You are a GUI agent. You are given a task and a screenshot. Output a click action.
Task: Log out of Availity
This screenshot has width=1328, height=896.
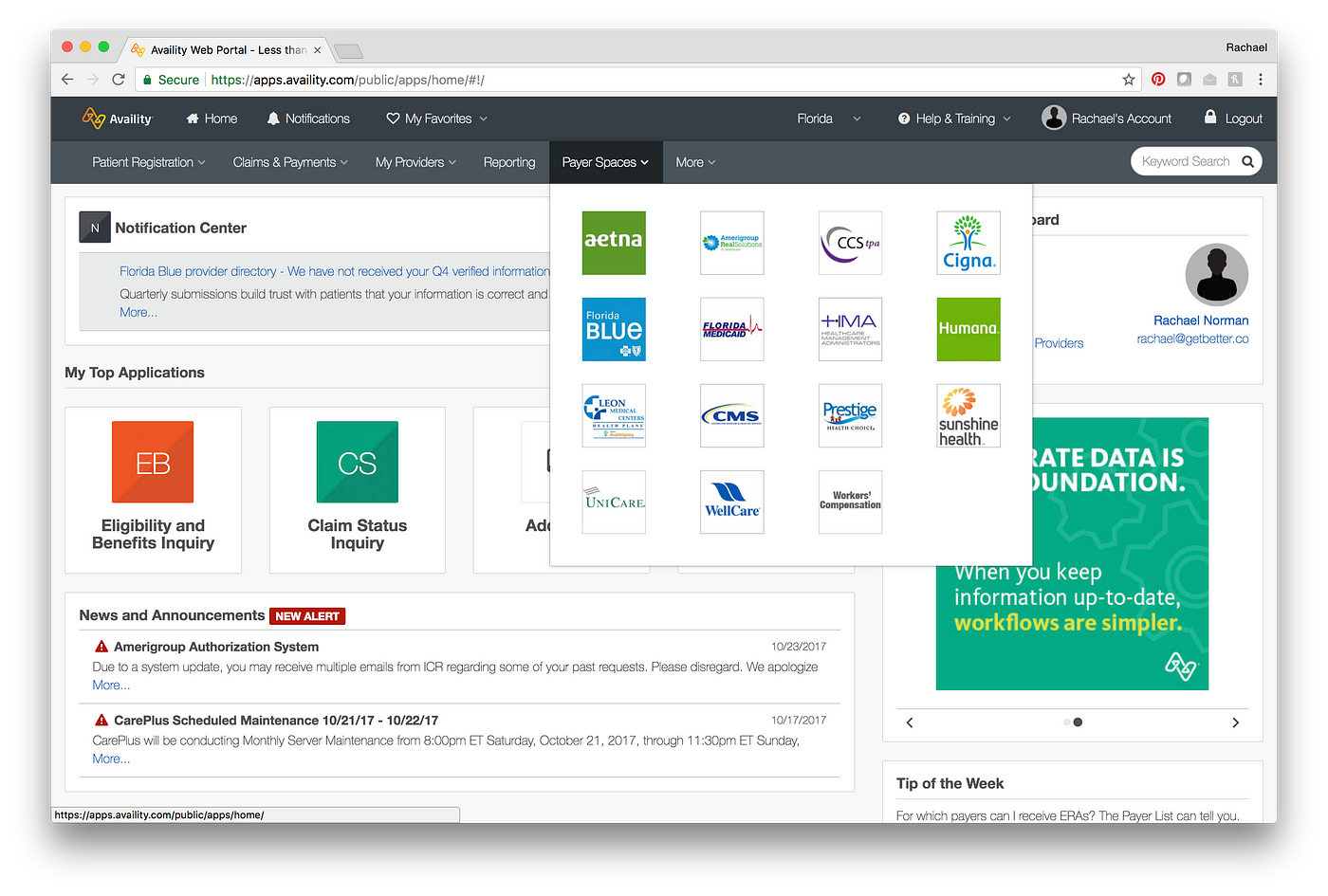(x=1233, y=119)
